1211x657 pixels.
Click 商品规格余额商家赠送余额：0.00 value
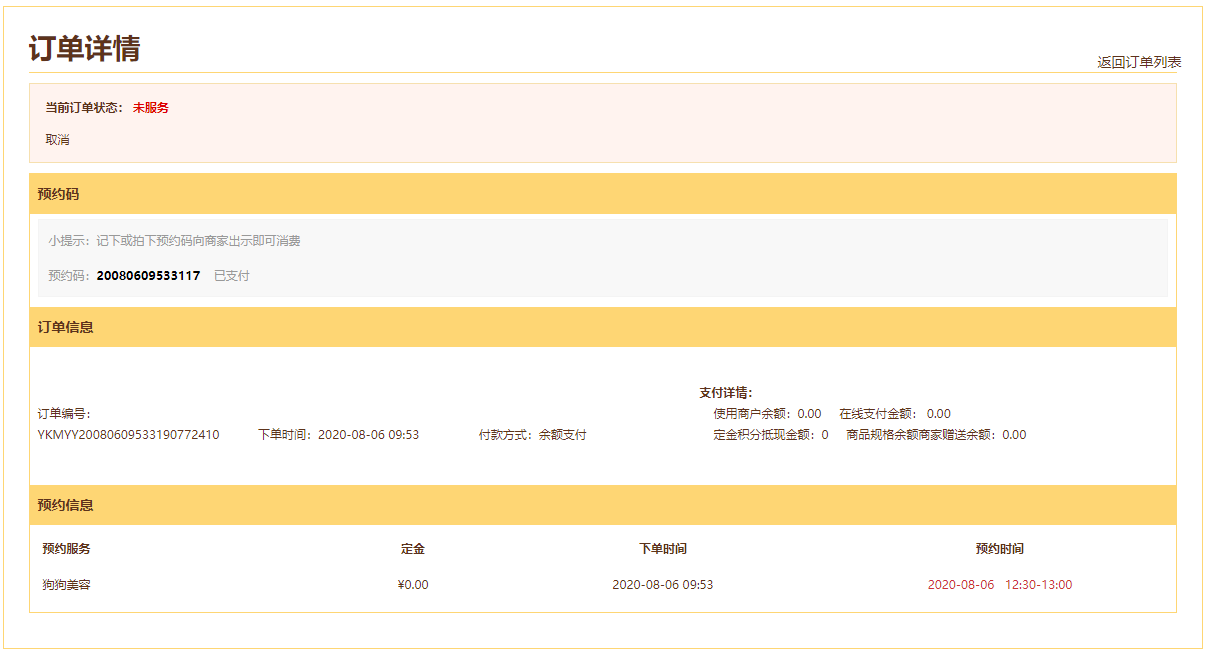click(x=936, y=435)
